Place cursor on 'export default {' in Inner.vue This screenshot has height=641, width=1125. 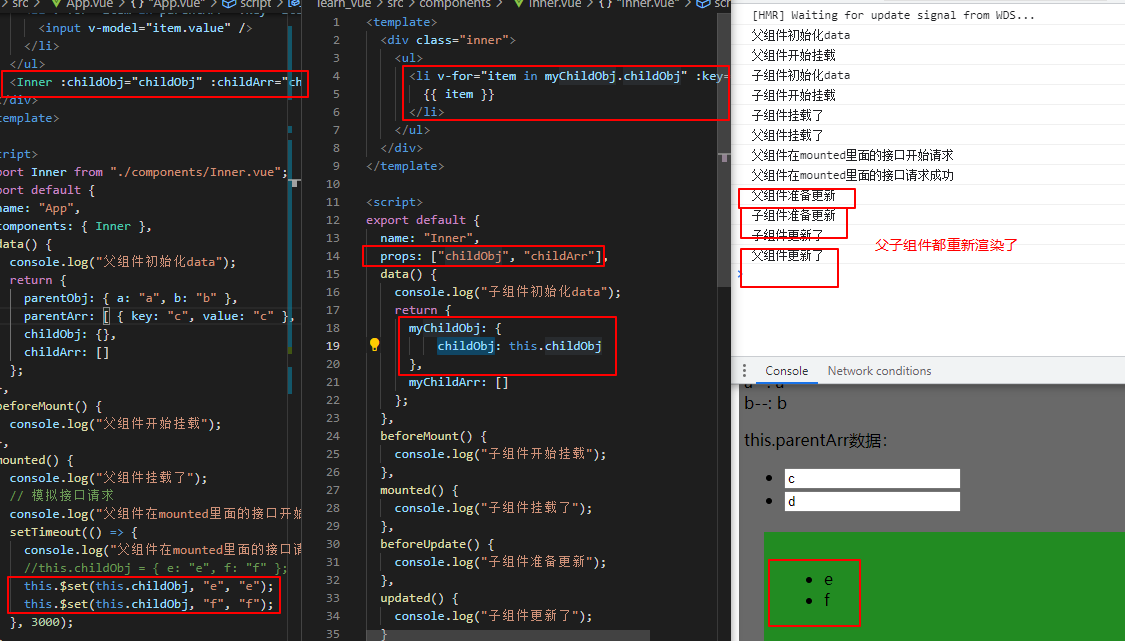423,220
